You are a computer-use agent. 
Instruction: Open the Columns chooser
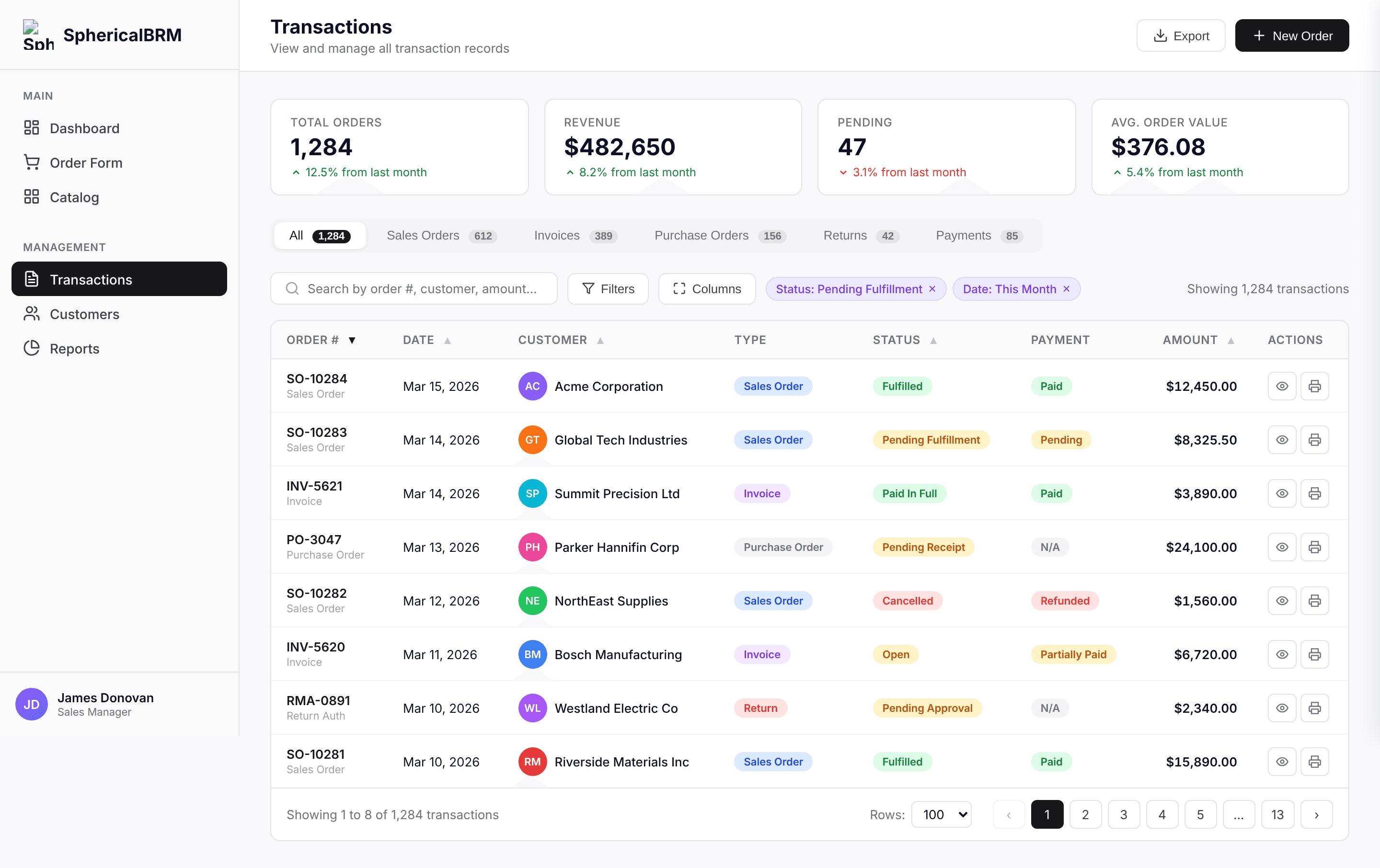(x=707, y=289)
